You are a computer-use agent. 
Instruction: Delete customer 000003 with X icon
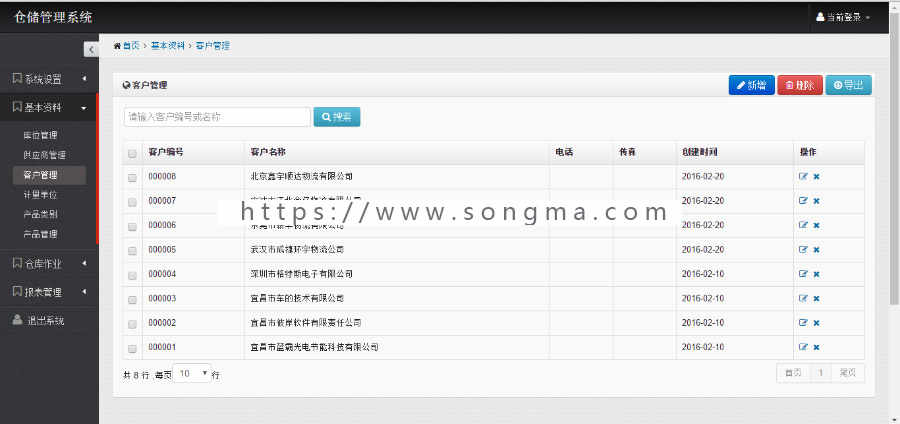[816, 298]
